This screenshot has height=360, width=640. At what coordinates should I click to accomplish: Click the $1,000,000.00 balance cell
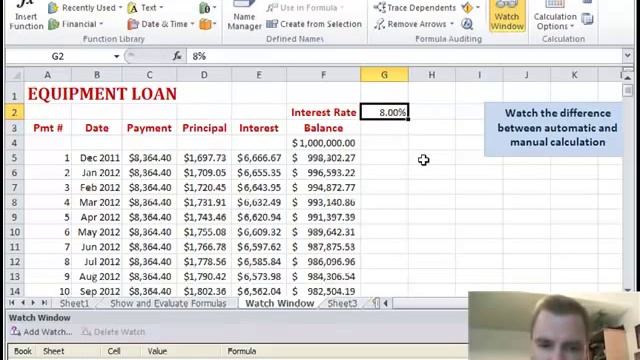[323, 143]
